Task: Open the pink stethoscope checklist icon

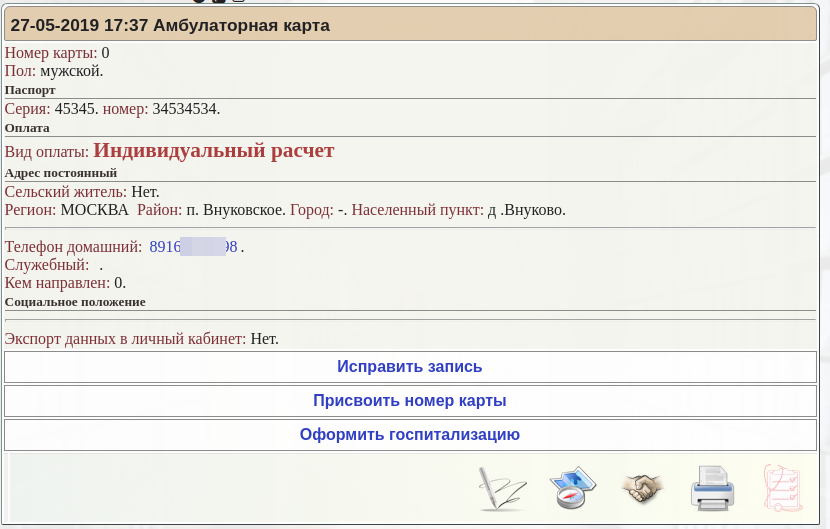Action: click(x=783, y=488)
